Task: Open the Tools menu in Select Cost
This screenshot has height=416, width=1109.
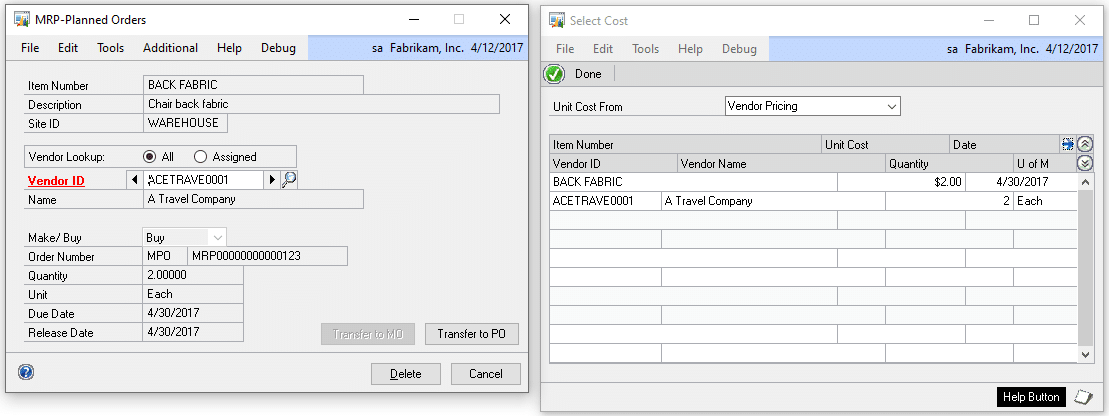Action: [645, 49]
